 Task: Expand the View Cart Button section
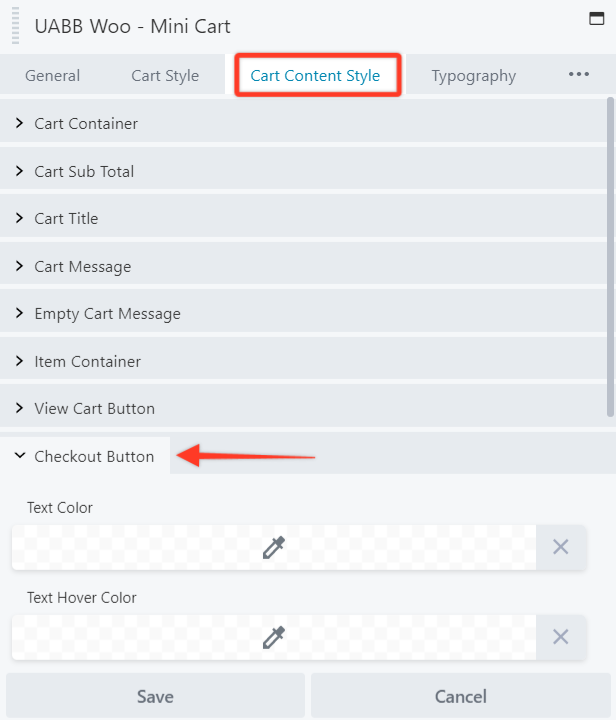point(94,409)
